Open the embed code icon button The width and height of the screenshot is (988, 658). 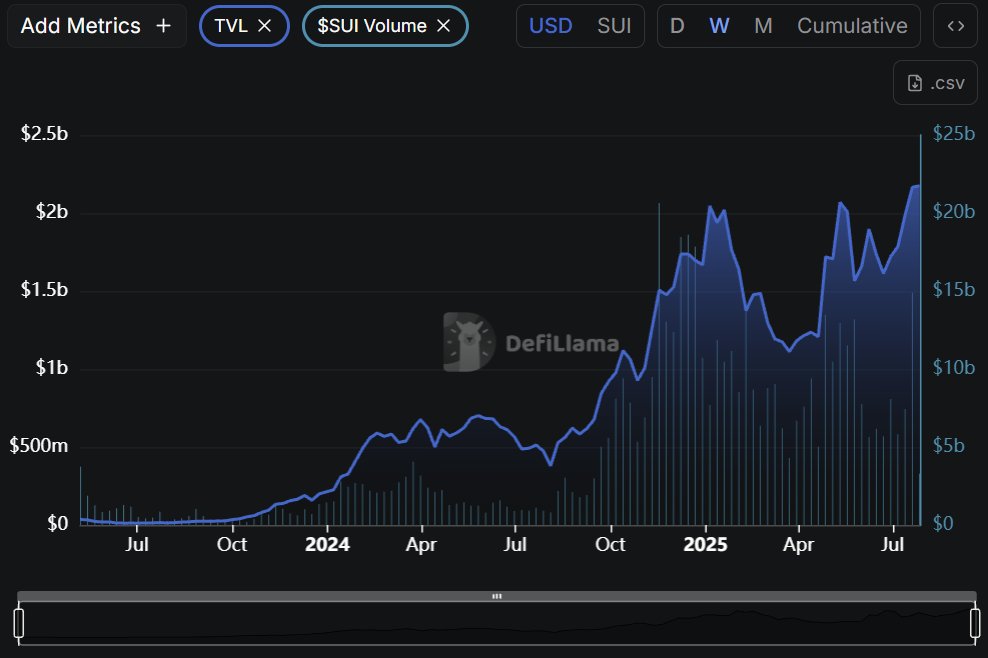[955, 26]
